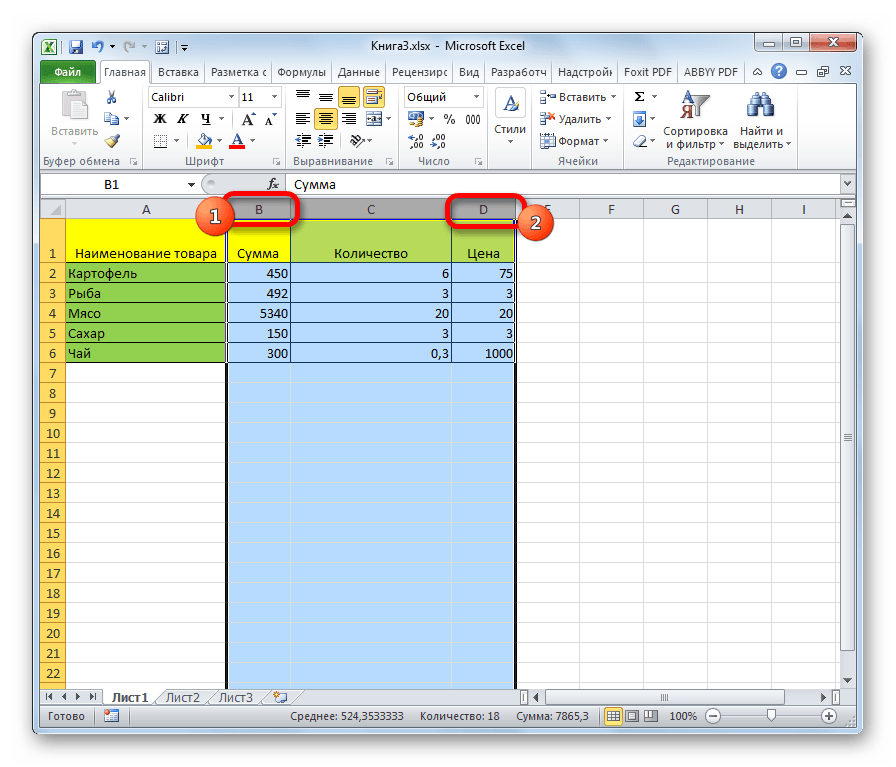Toggle bold Ж formatting
This screenshot has height=767, width=896.
point(158,119)
